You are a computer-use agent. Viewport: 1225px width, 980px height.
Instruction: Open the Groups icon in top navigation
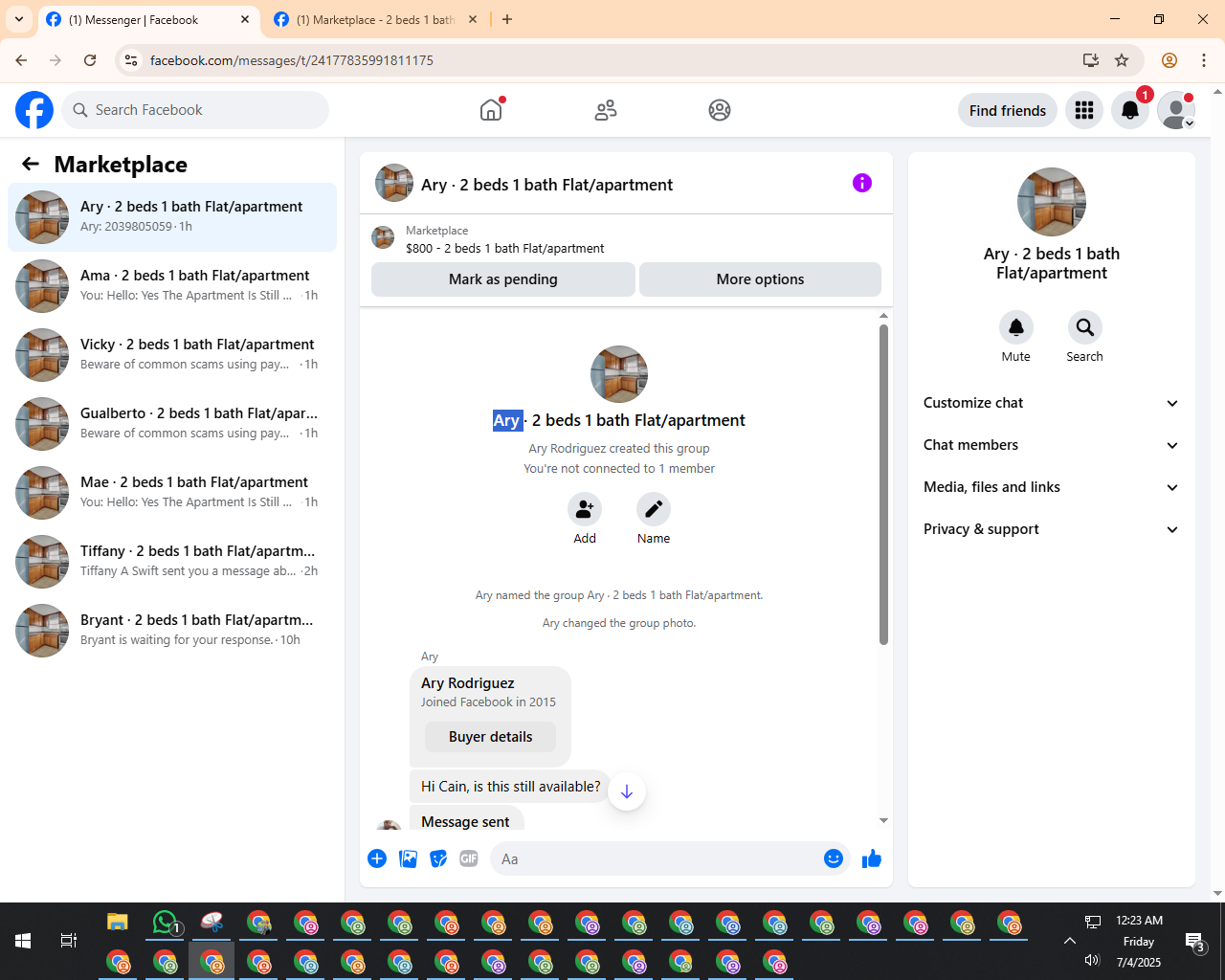coord(720,110)
